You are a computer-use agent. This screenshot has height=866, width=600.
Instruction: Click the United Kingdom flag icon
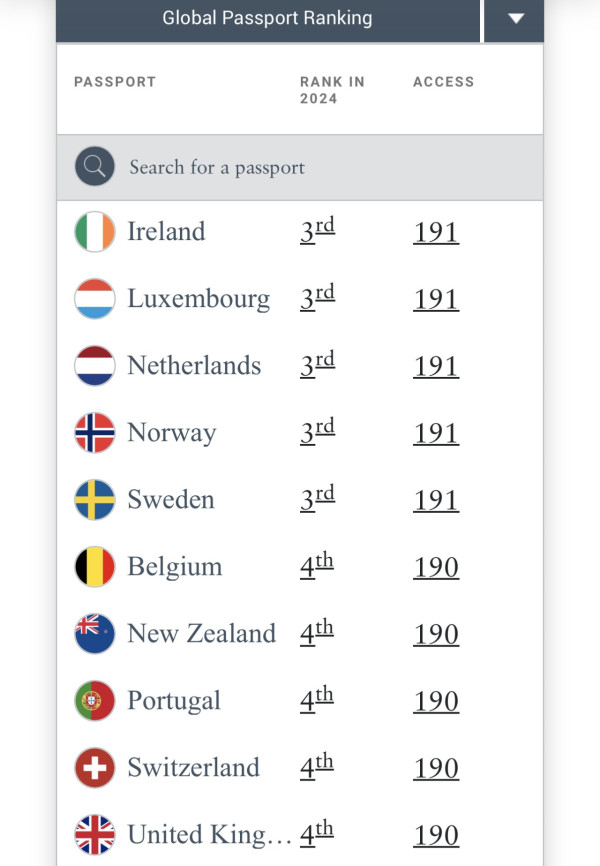coord(95,835)
